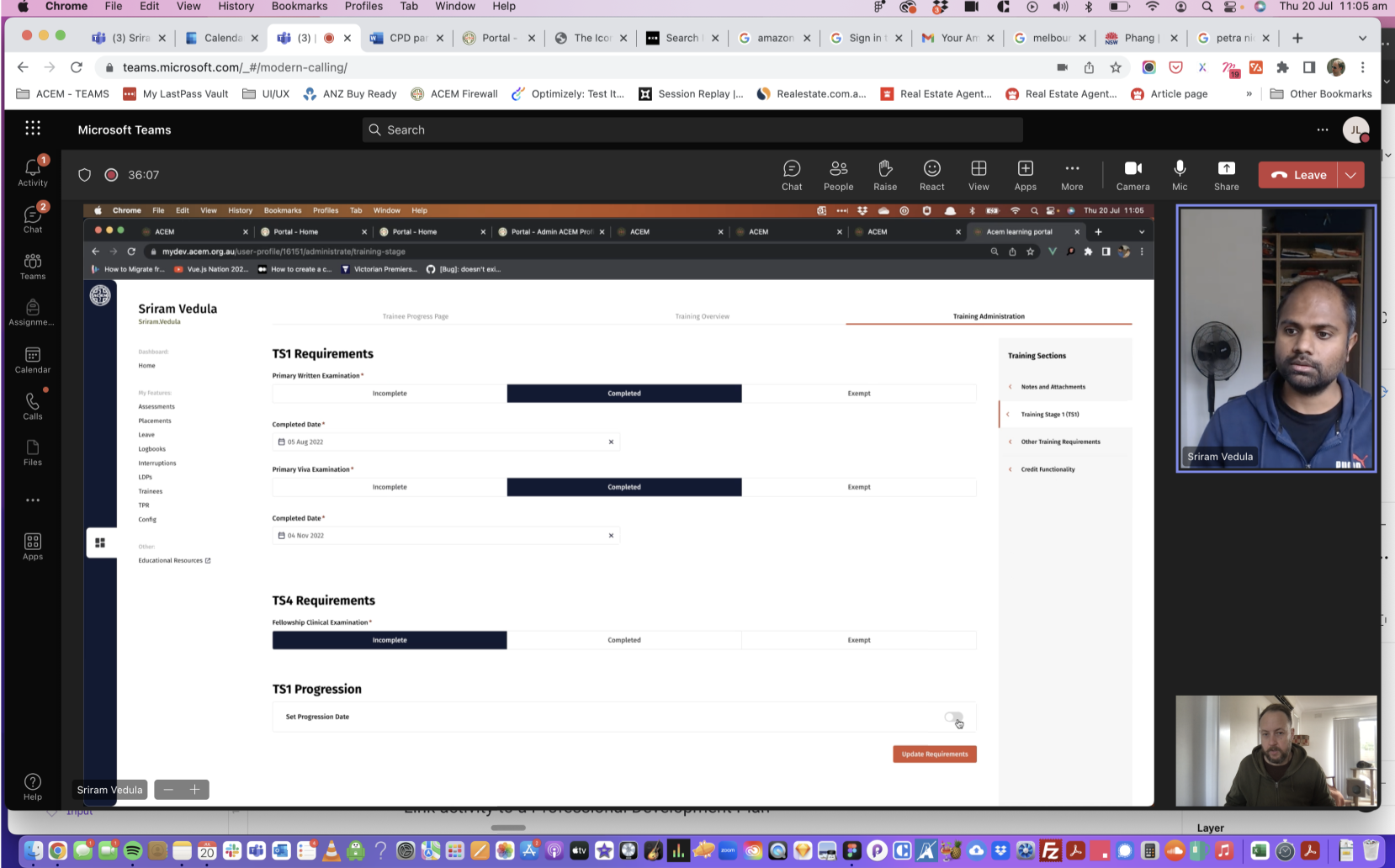Open the Calls section in Teams

33,406
